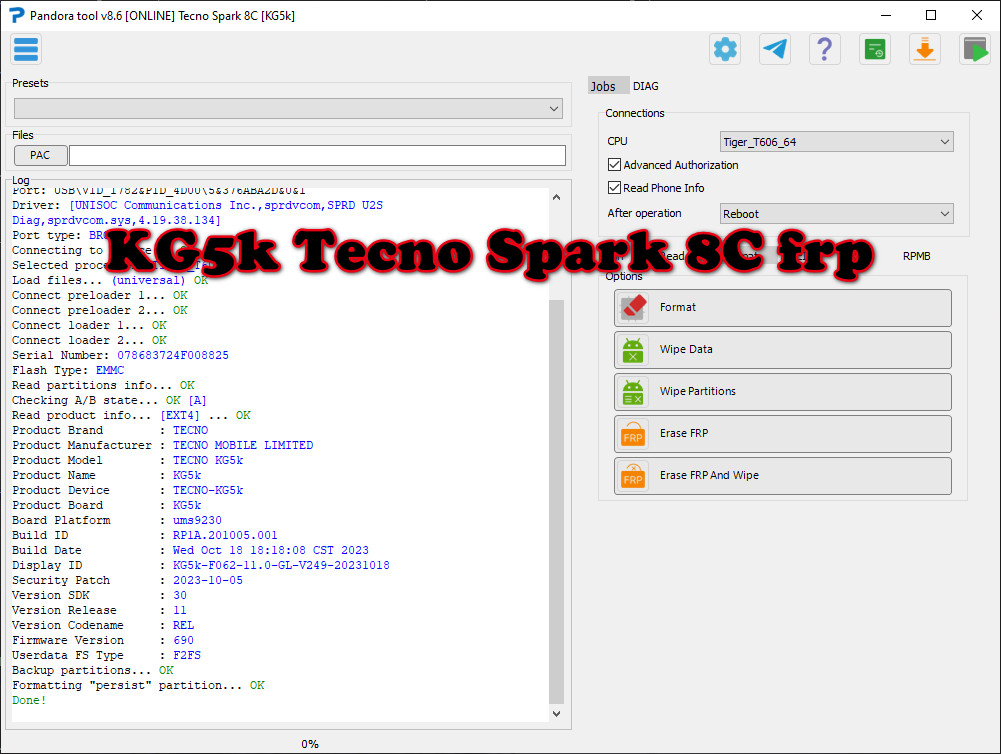
Task: Open the RPMB tab
Action: click(916, 256)
